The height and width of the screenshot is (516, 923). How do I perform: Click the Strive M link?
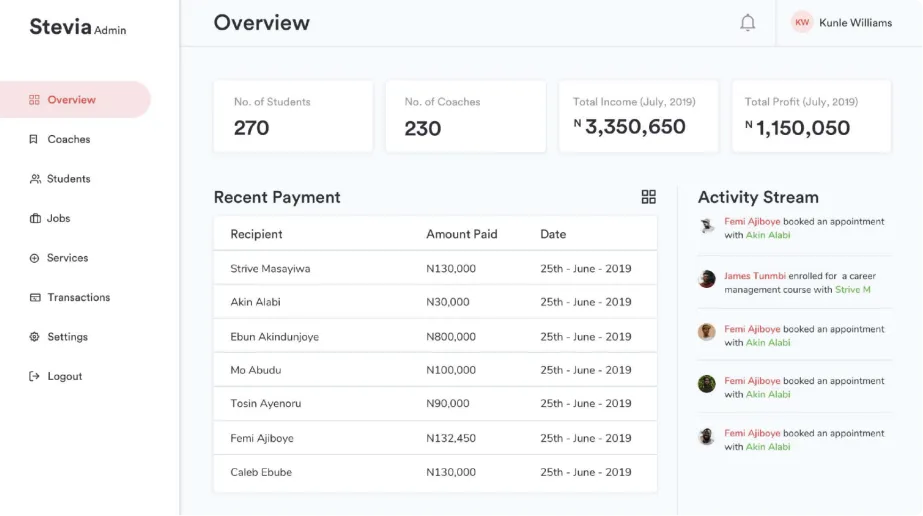853,290
